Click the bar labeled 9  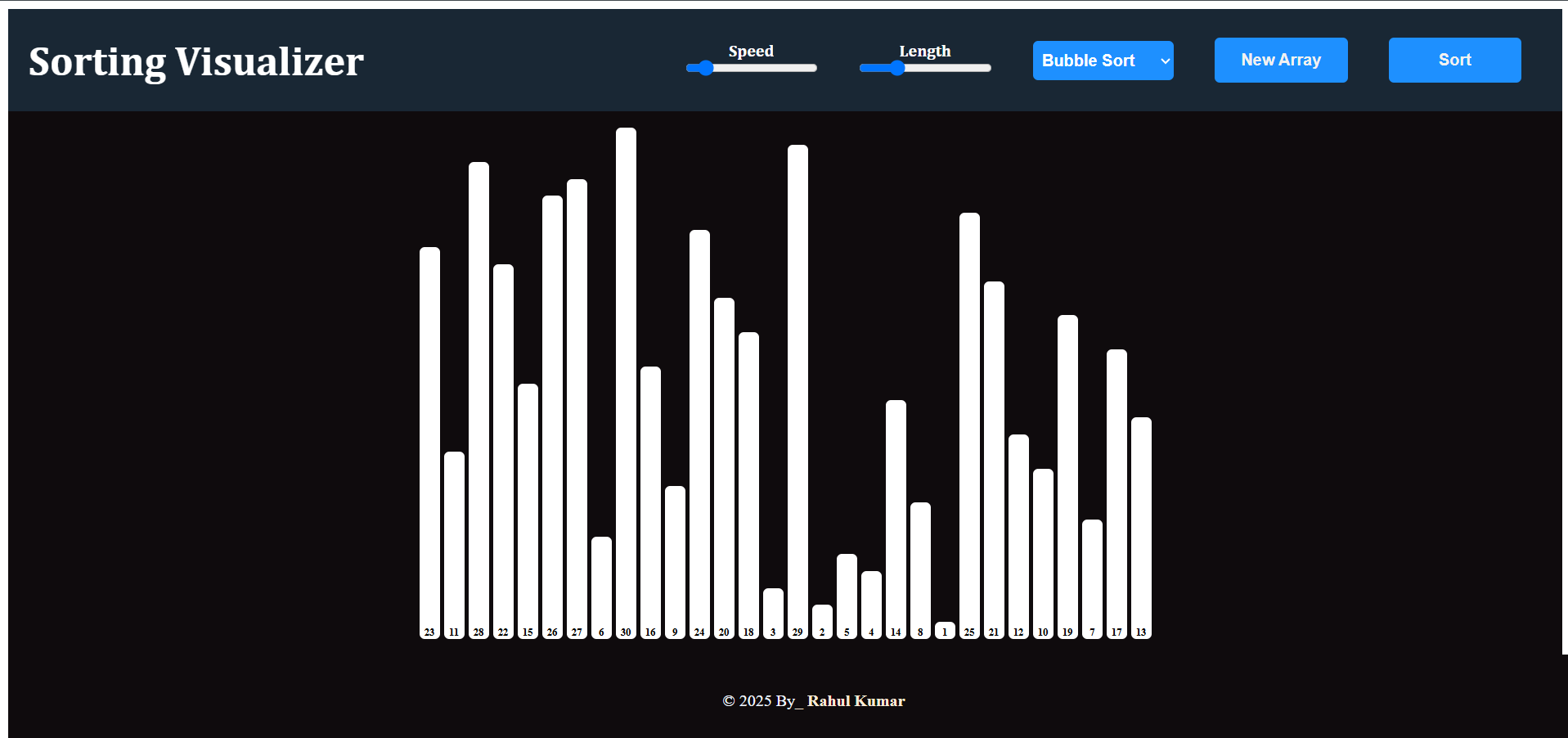675,562
